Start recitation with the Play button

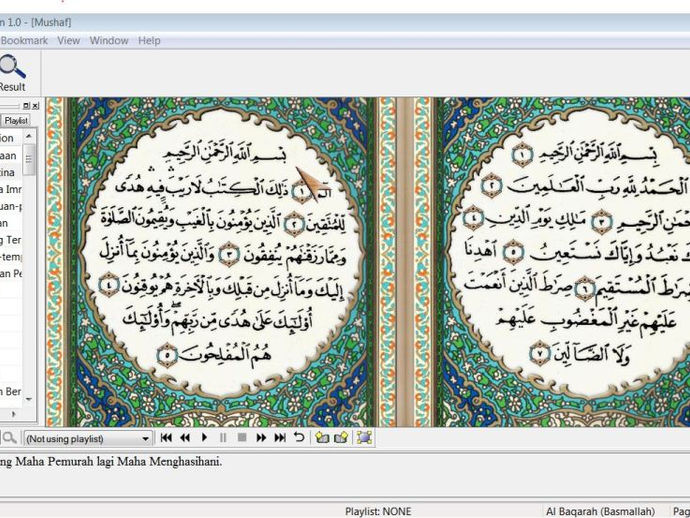[x=204, y=437]
